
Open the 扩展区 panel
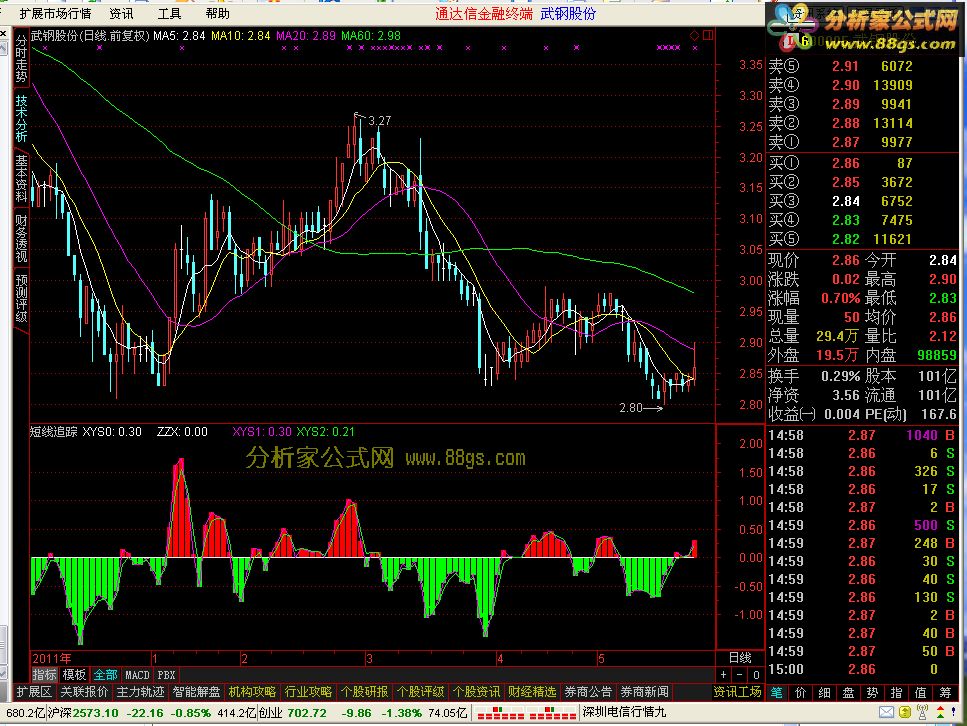(34, 692)
